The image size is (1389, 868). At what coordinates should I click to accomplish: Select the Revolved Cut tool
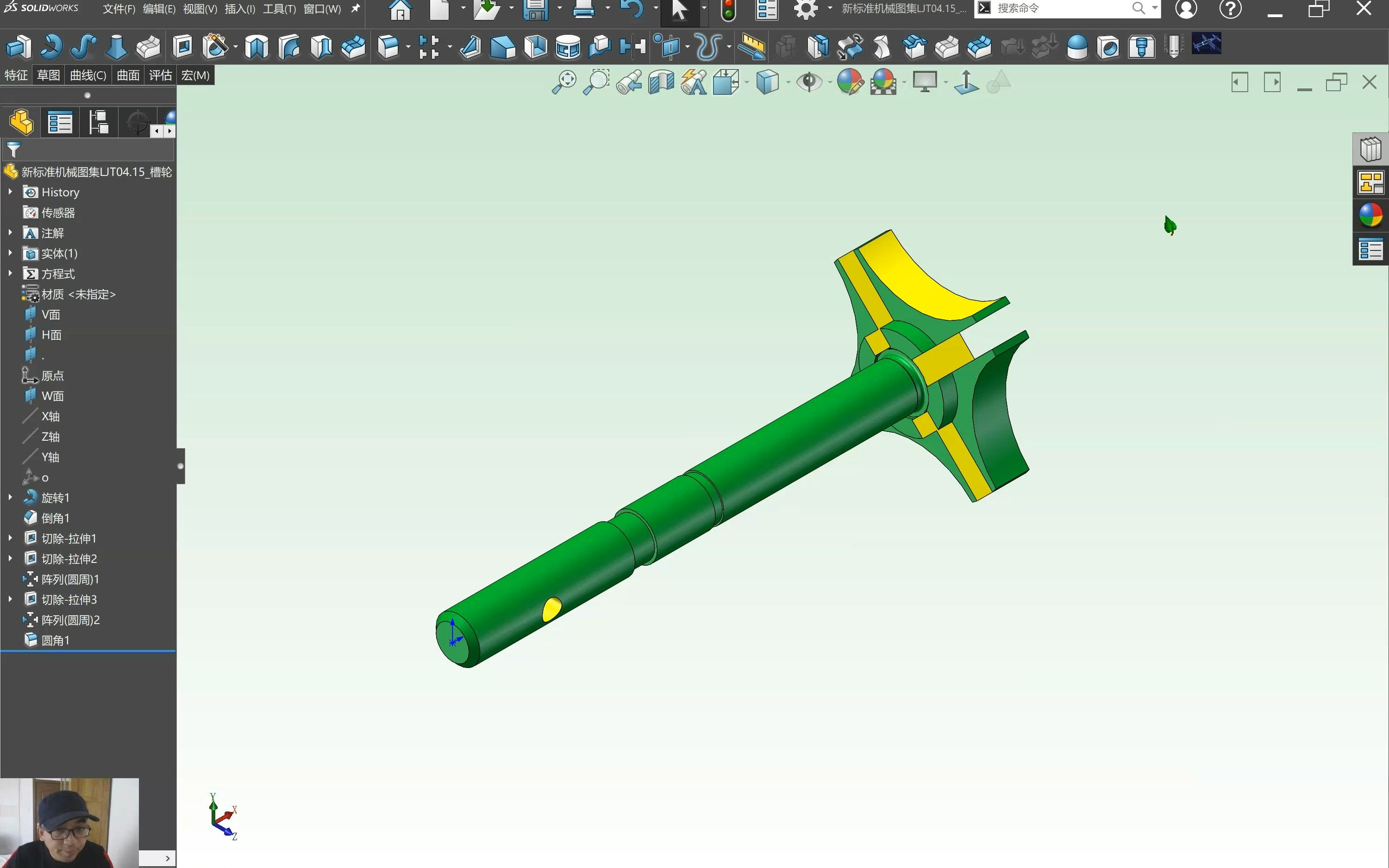(257, 46)
